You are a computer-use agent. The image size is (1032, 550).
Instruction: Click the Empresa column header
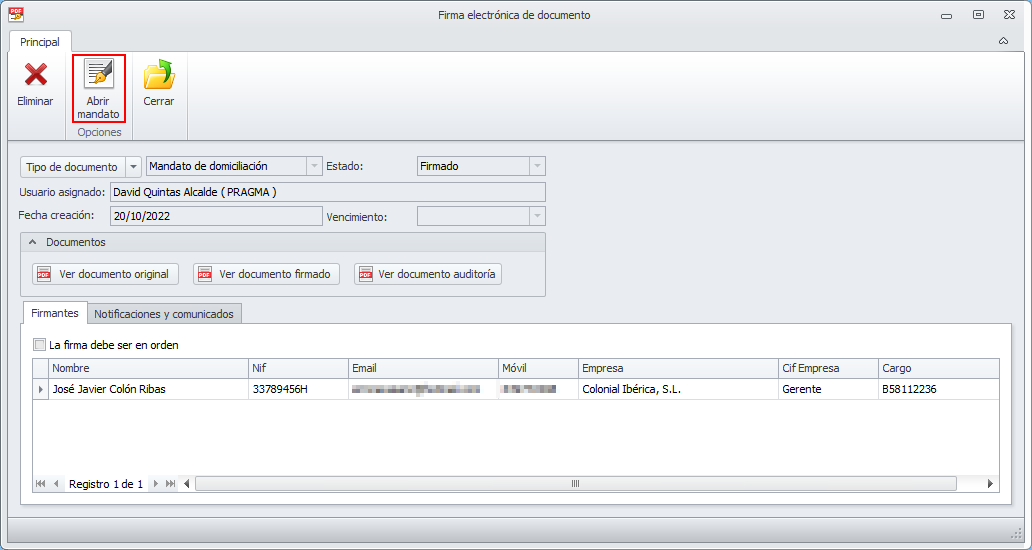(x=679, y=368)
